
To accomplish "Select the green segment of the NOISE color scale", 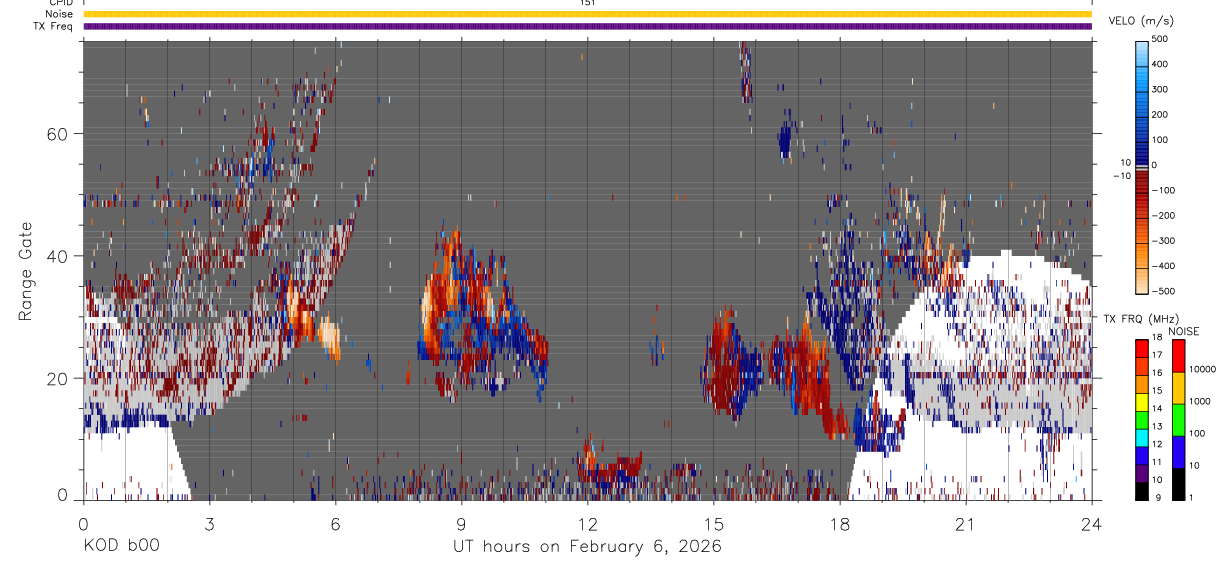I will click(1179, 420).
